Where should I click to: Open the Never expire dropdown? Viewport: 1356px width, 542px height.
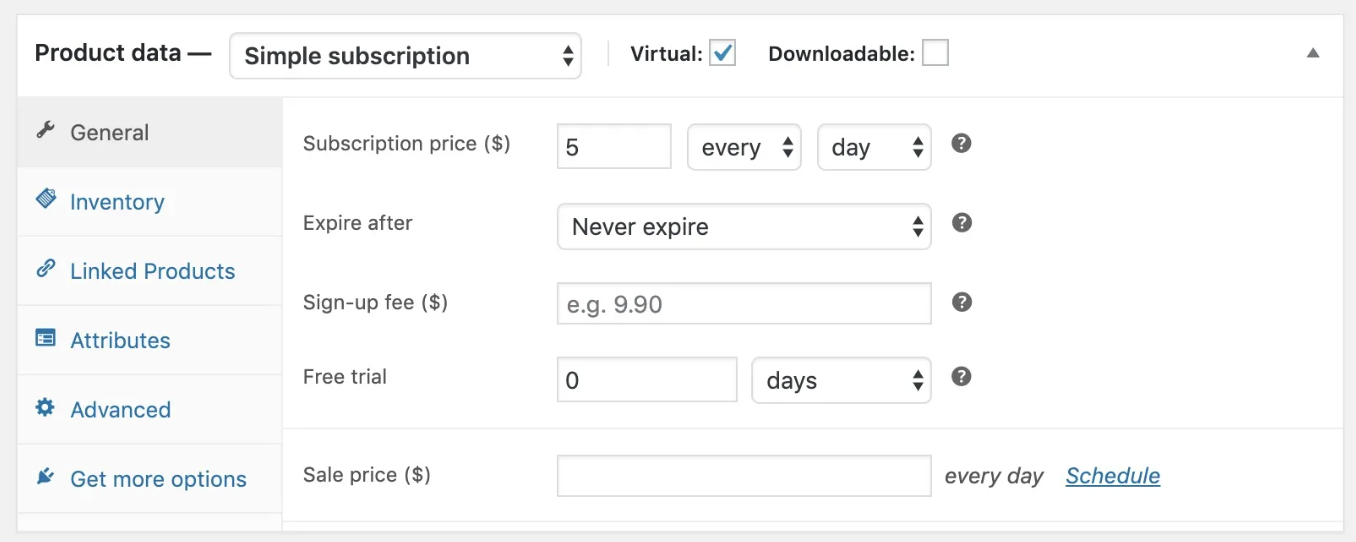743,227
